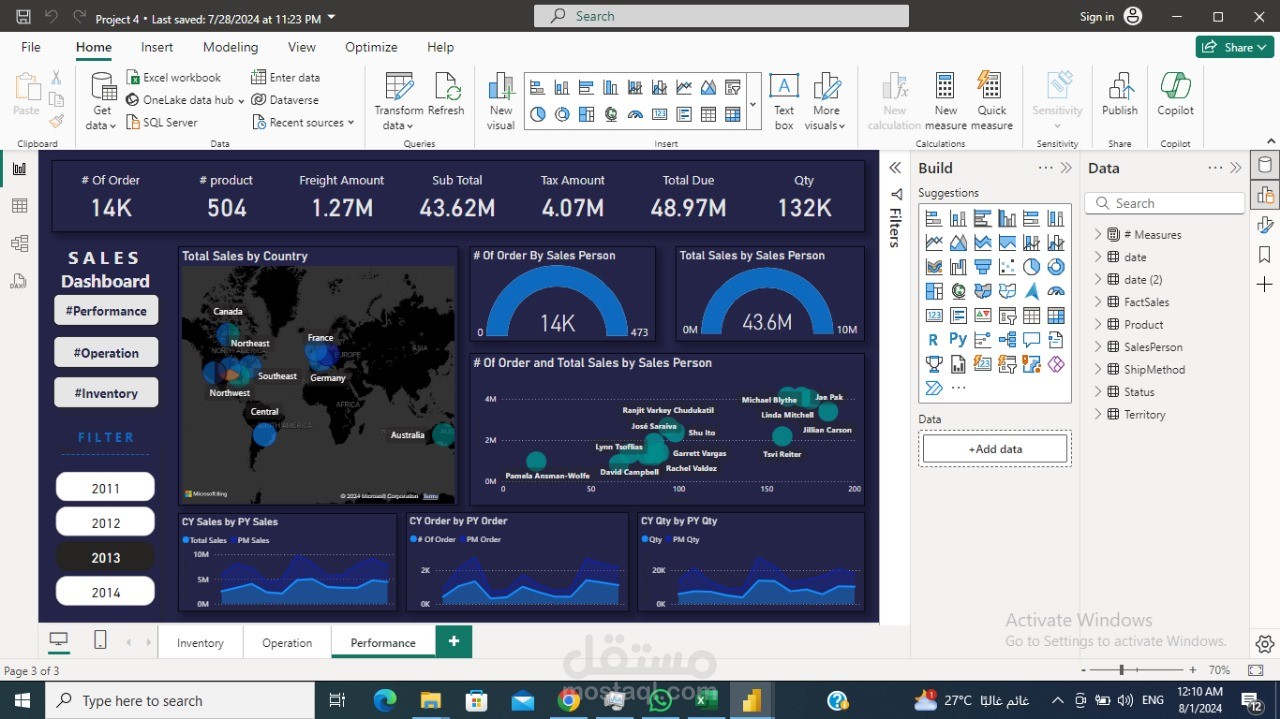Toggle mobile layout view icon
Screen dimensions: 1280x719
(x=100, y=641)
